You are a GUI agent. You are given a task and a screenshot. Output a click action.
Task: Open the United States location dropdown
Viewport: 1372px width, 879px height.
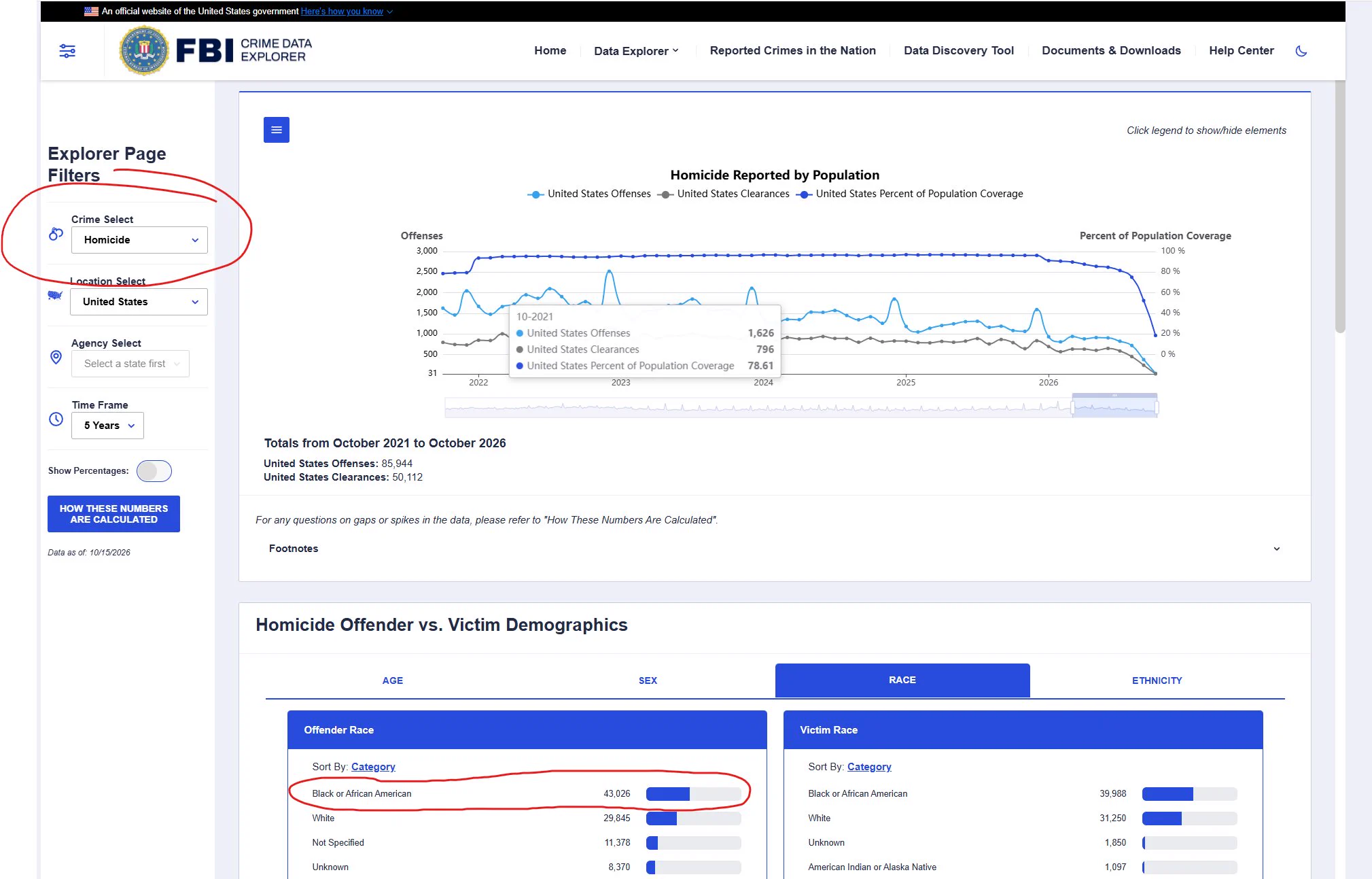tap(139, 302)
